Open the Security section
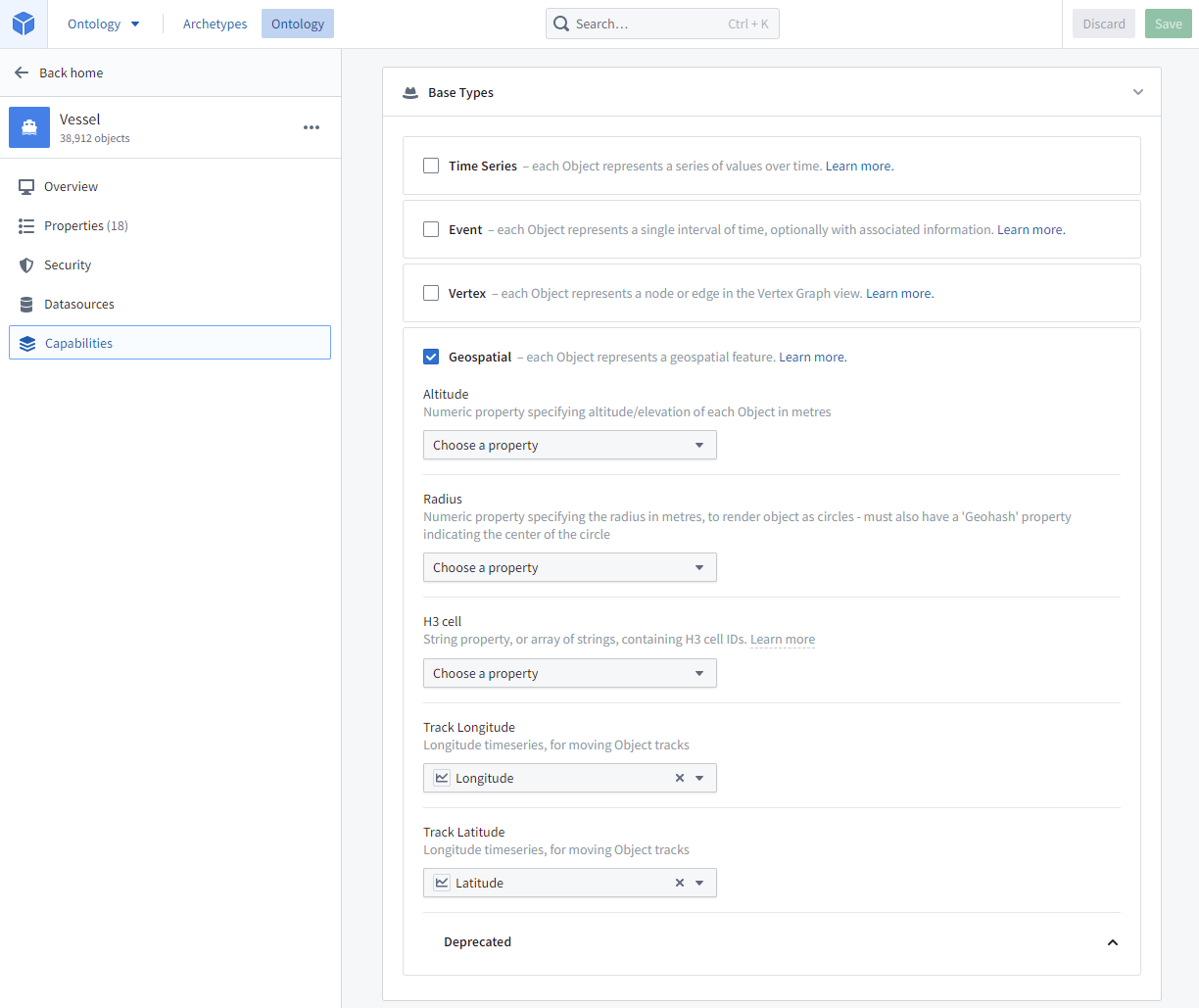Screen dimensions: 1199x1008 (169, 264)
